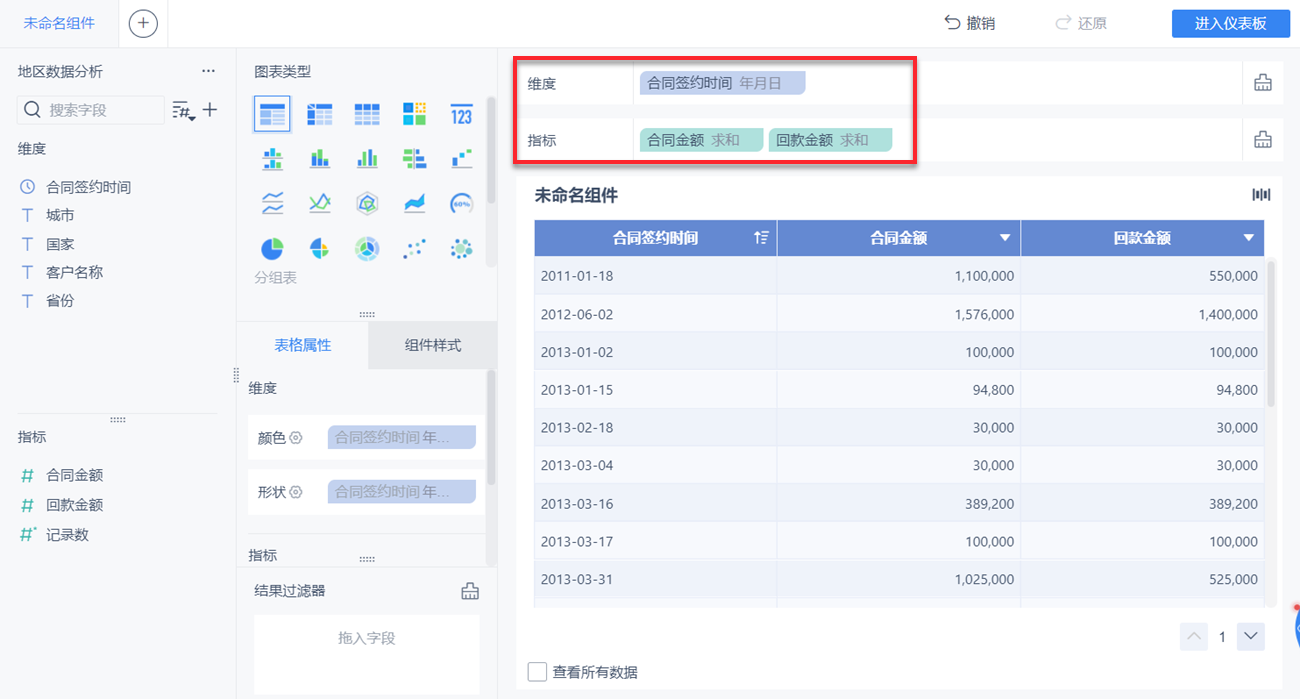The image size is (1300, 699).
Task: Open the field sort and filter dropdown next to search
Action: pyautogui.click(x=183, y=110)
